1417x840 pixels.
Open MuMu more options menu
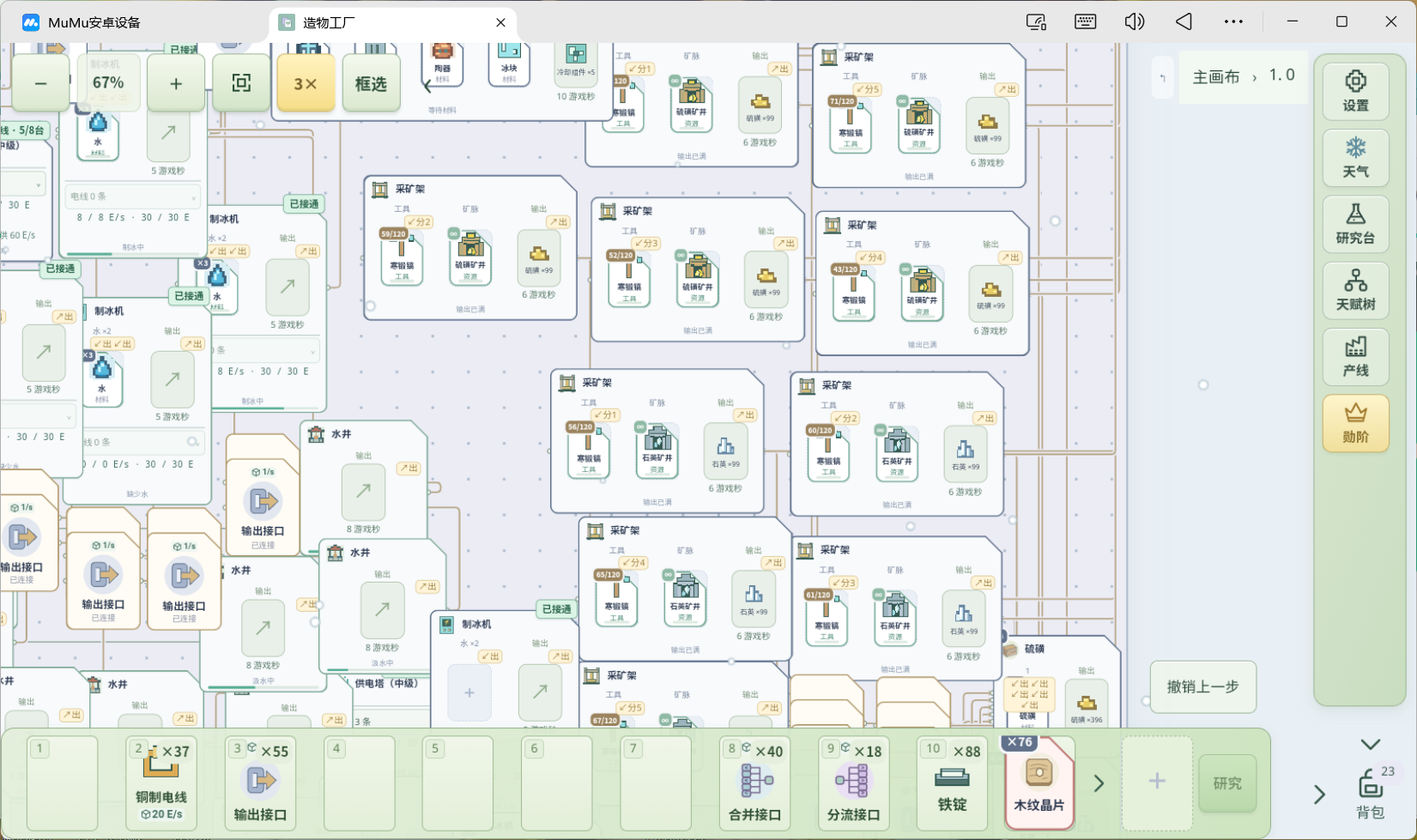pos(1233,21)
